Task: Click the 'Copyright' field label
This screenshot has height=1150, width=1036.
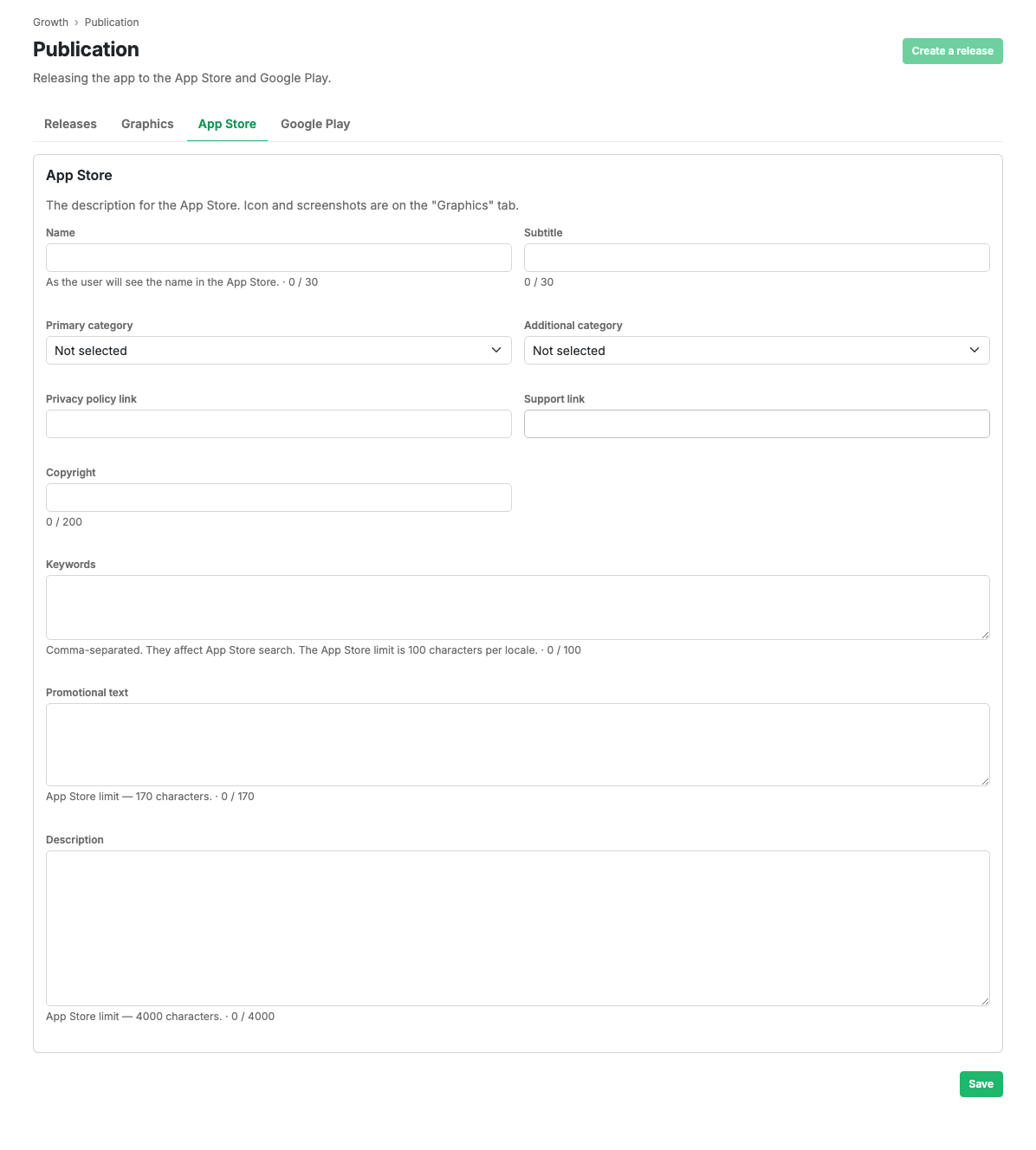Action: click(x=71, y=473)
